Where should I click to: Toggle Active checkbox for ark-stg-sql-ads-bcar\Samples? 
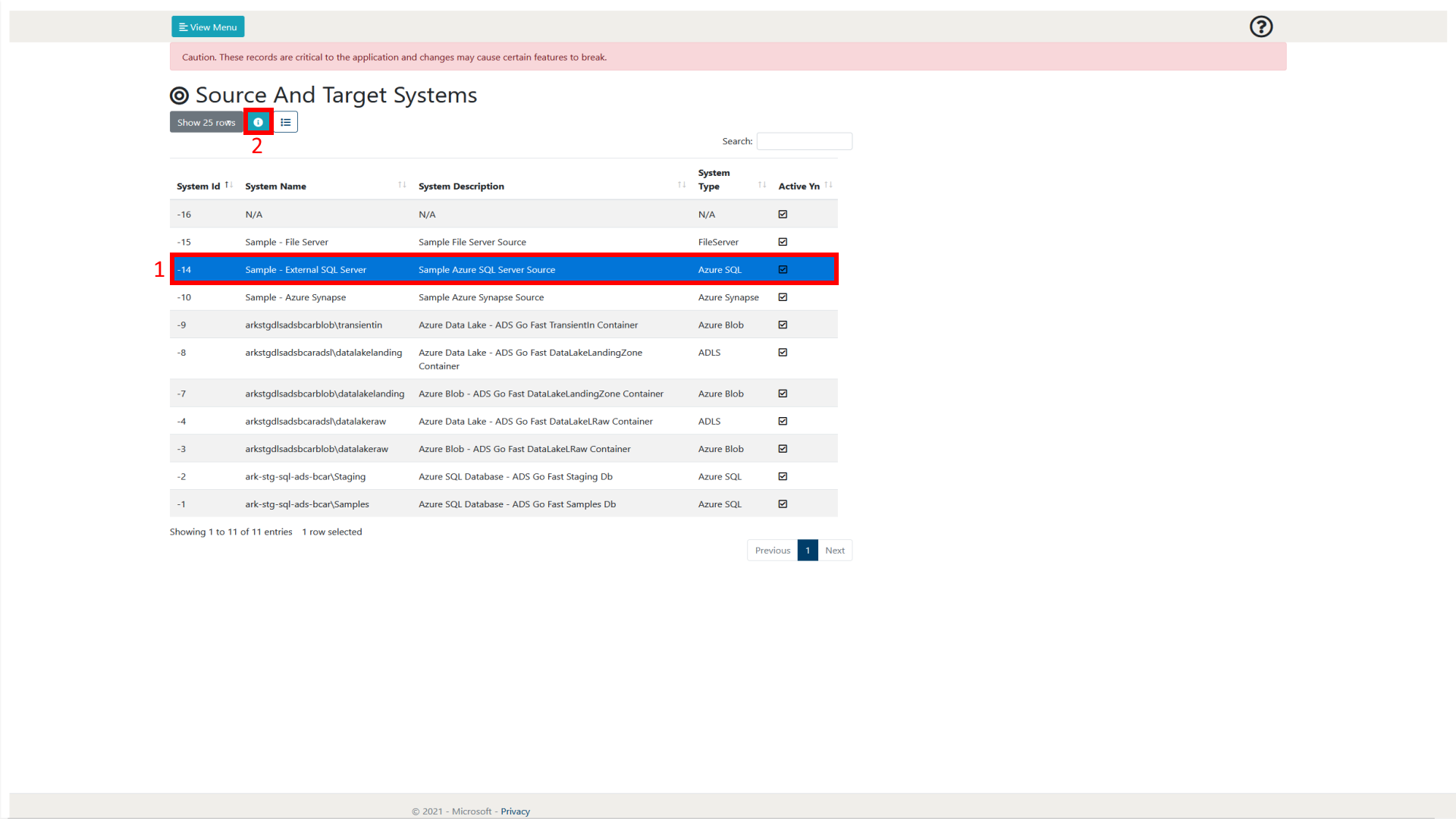(783, 504)
